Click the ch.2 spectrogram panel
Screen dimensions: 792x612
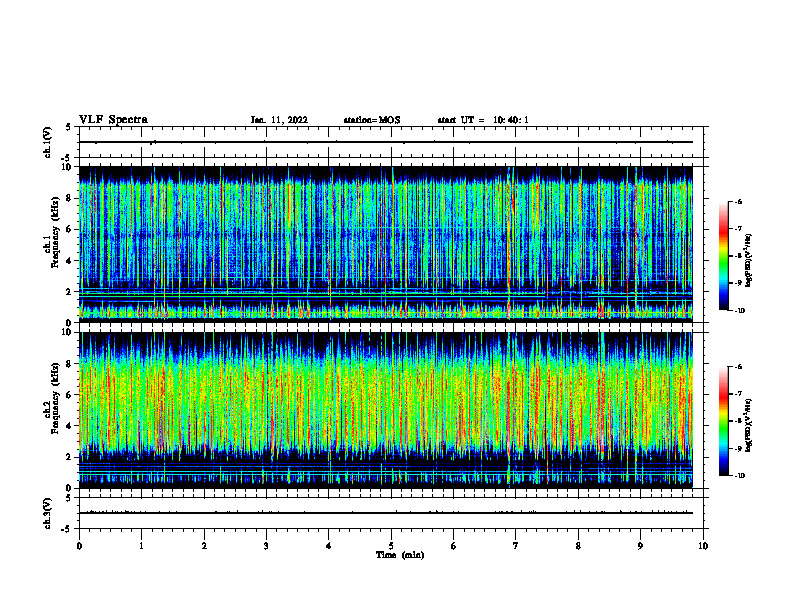[386, 410]
